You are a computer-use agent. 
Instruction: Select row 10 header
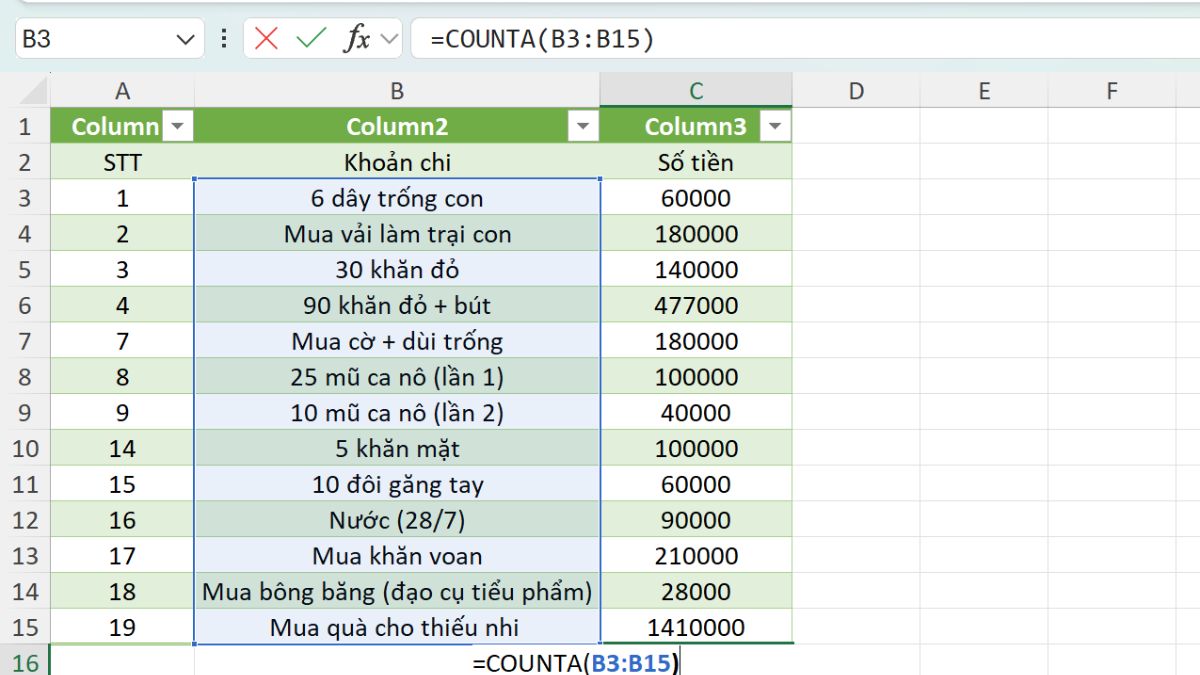tap(25, 448)
